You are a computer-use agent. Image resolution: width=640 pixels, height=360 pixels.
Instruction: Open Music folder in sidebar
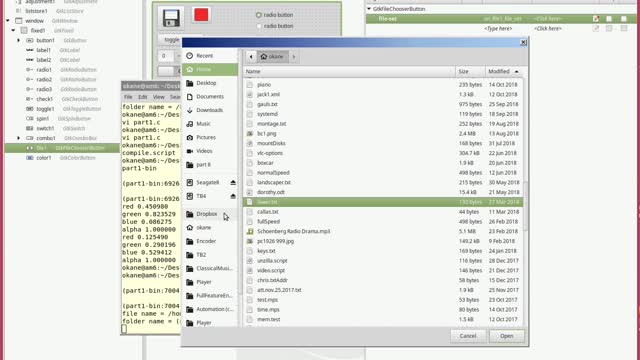point(209,124)
